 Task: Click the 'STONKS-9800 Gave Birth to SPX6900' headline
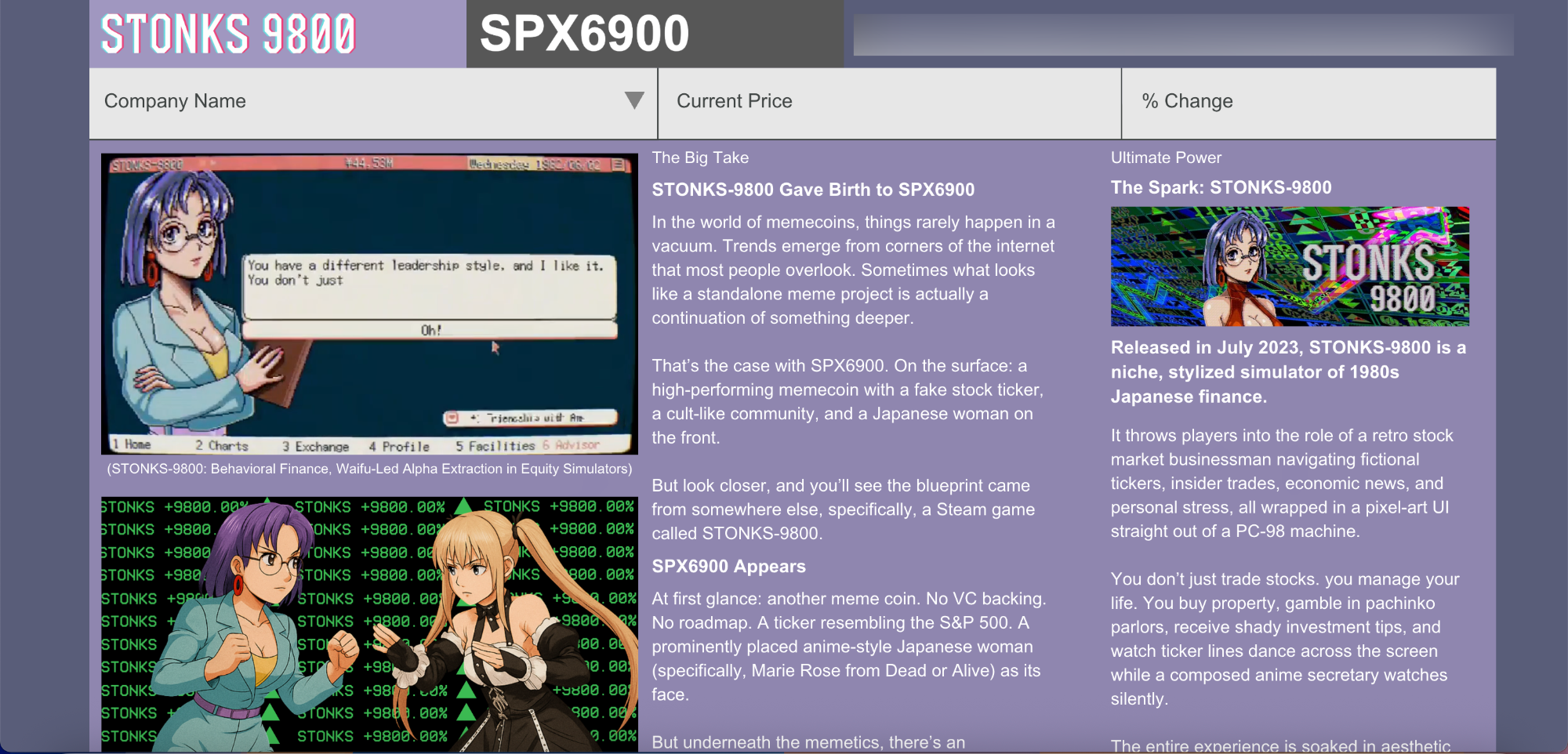click(813, 190)
